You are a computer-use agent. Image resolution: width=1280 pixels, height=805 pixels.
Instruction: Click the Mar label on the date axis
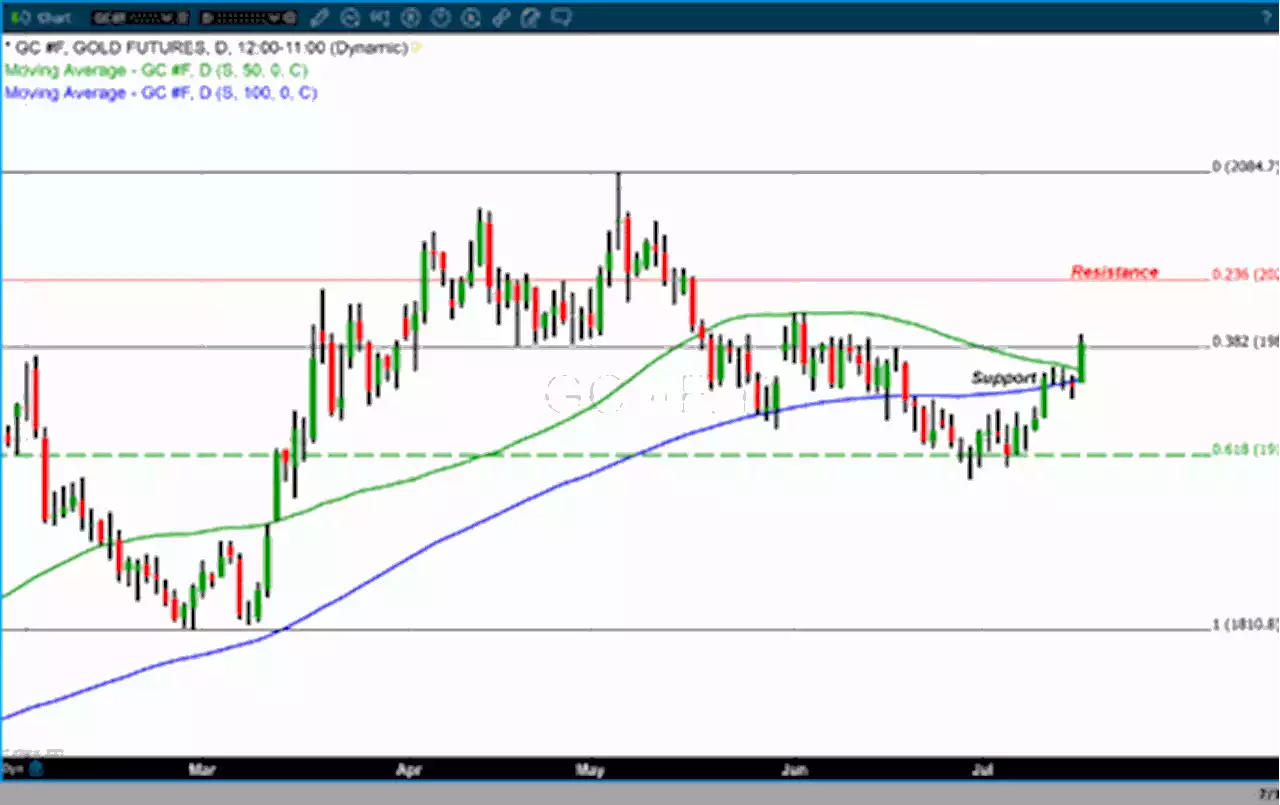[x=202, y=770]
